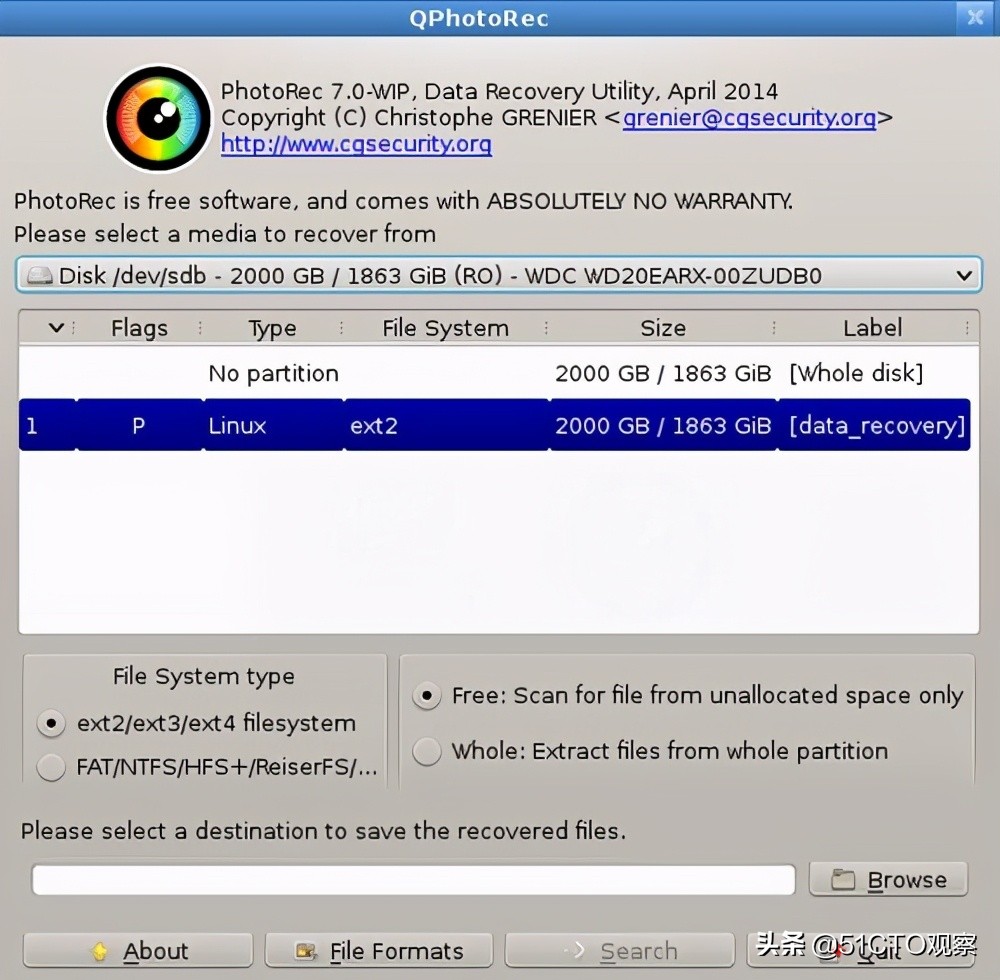Viewport: 1000px width, 980px height.
Task: Click the [data_recovery] label cell
Action: [x=876, y=425]
